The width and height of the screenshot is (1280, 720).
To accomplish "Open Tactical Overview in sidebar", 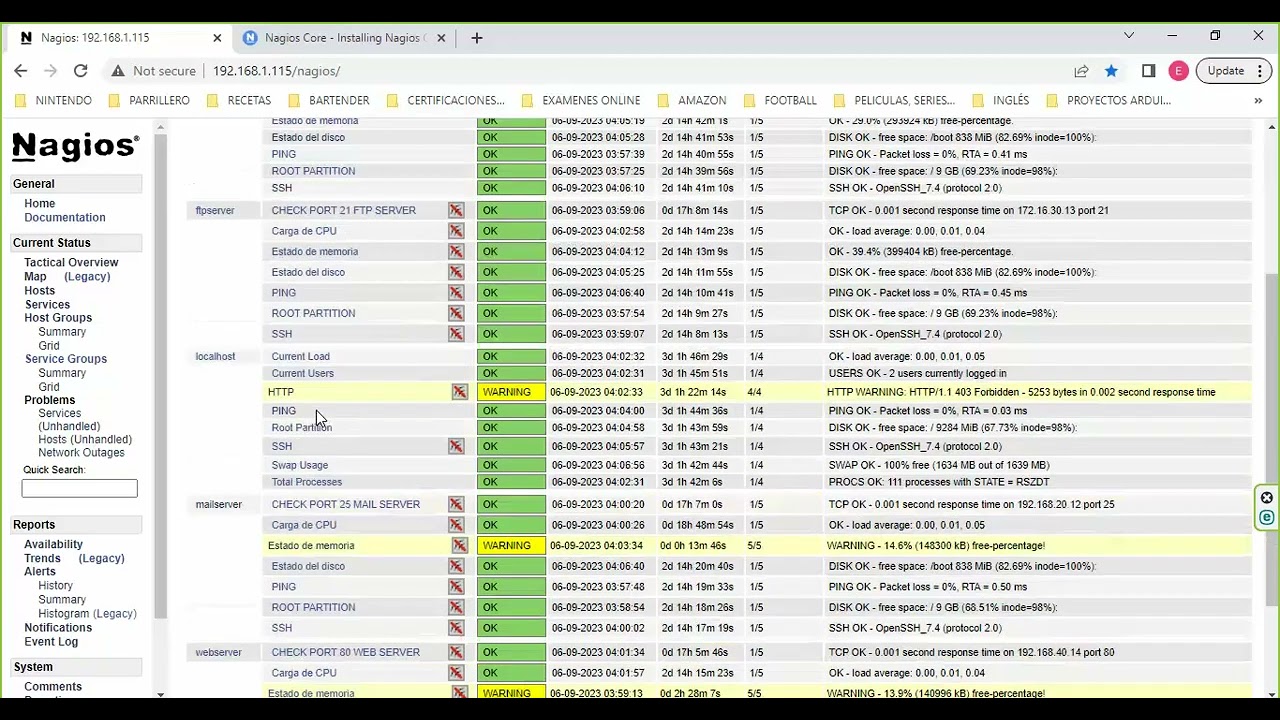I will click(71, 262).
